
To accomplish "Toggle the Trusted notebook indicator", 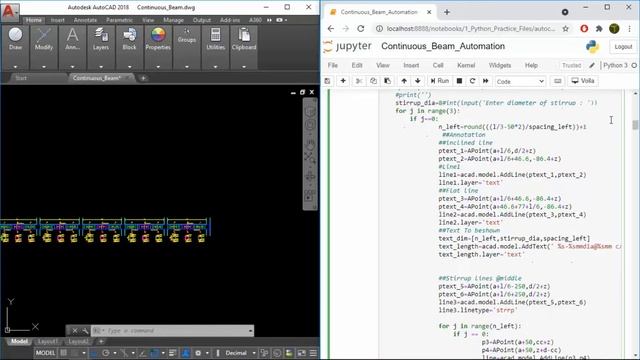I will click(x=571, y=65).
